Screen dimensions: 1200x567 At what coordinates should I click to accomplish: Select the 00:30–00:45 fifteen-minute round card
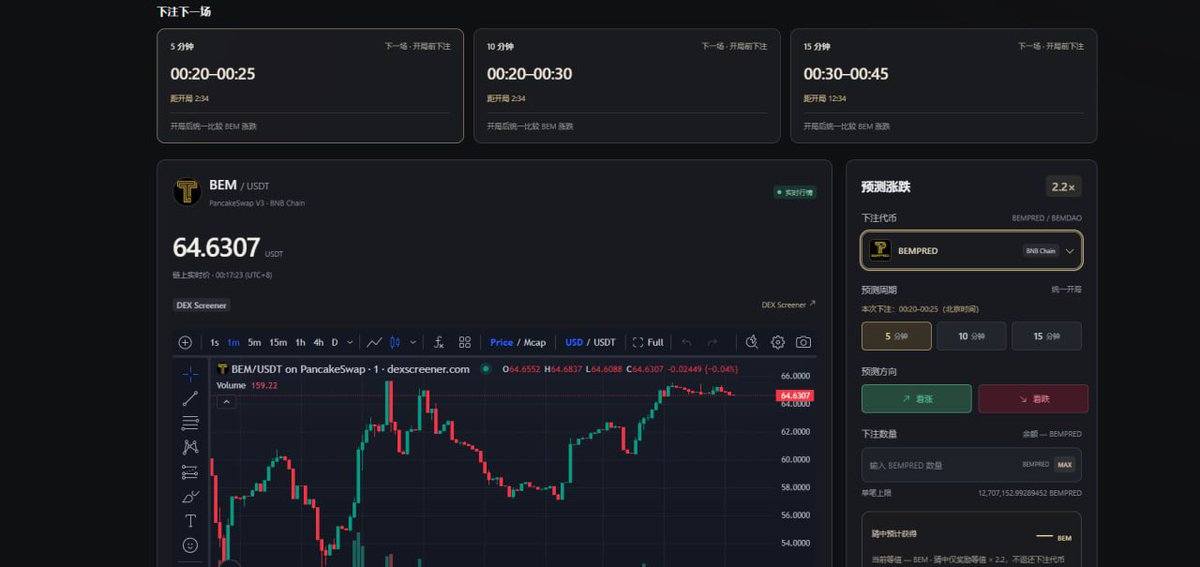point(943,85)
